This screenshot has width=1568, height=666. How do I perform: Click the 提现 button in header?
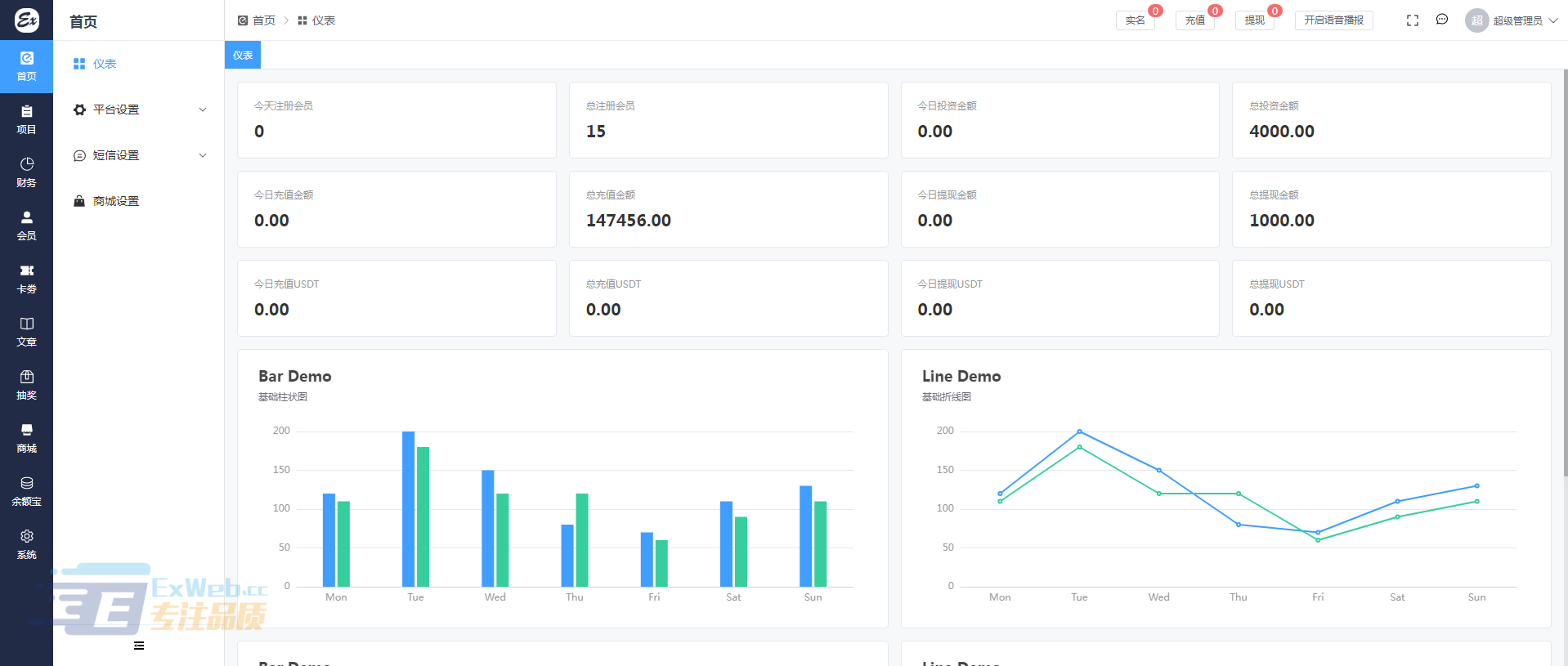(1255, 20)
